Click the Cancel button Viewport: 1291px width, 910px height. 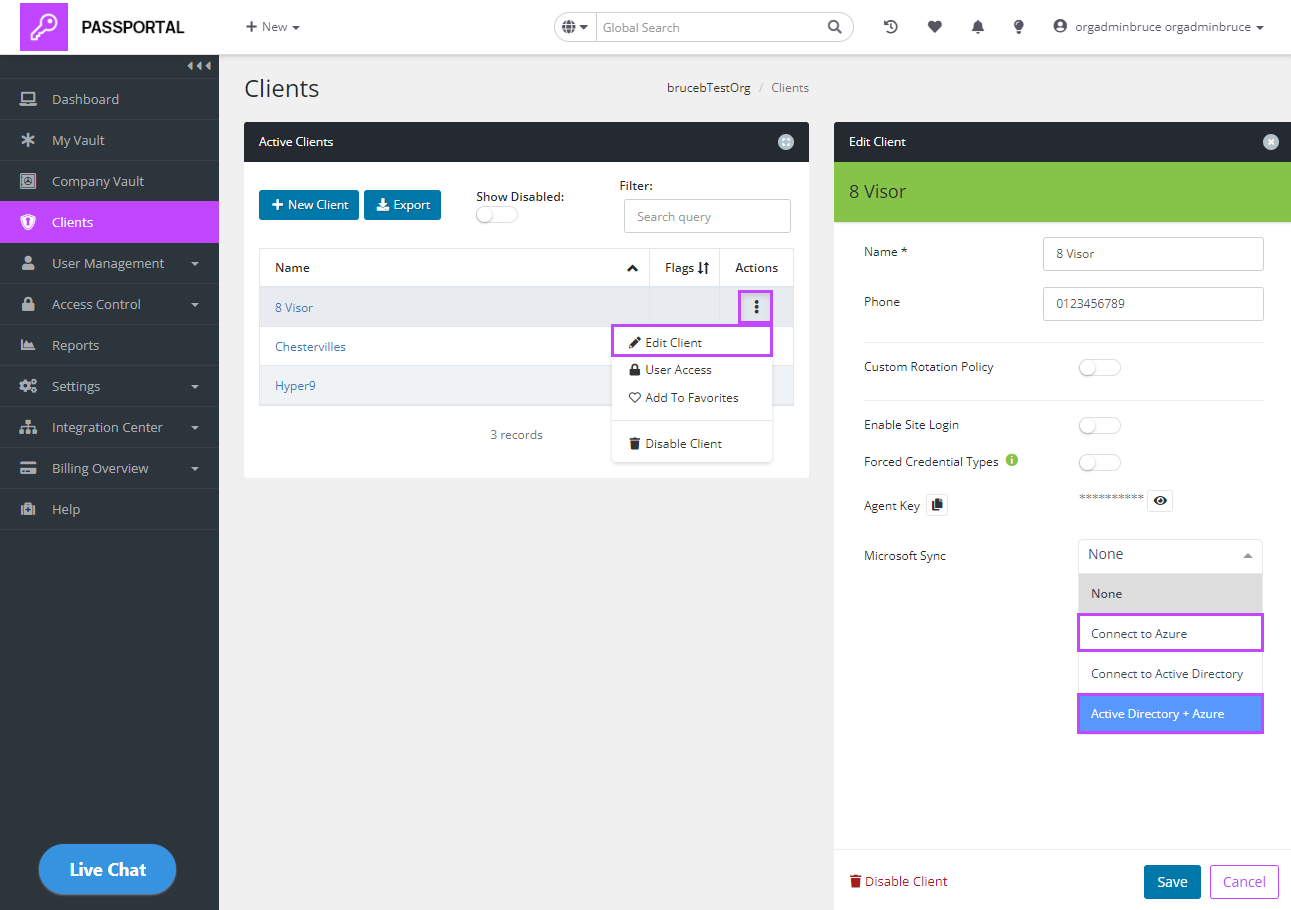pyautogui.click(x=1244, y=882)
